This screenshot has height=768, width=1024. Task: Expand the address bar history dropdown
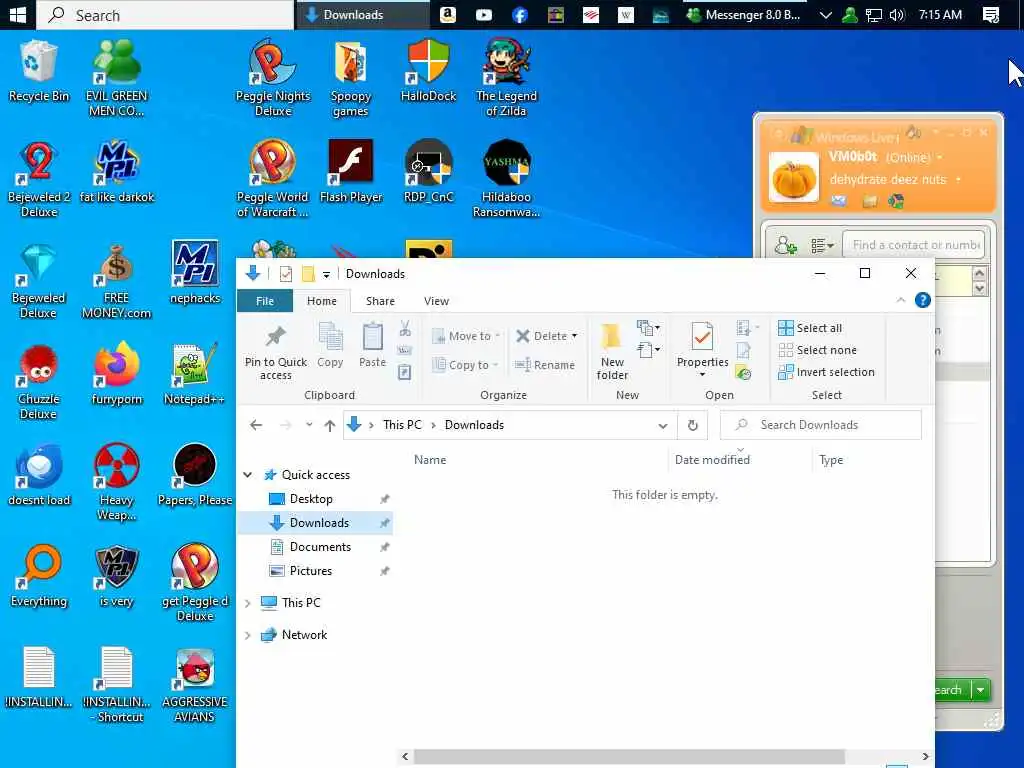tap(663, 425)
